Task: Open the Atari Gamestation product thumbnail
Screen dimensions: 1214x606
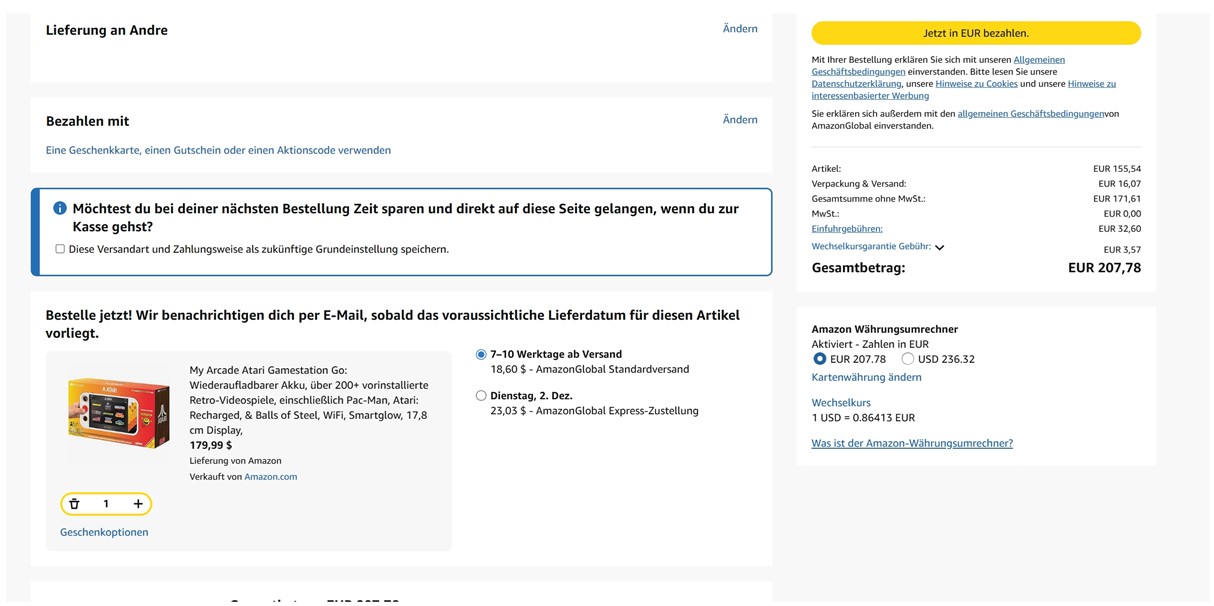Action: pyautogui.click(x=118, y=413)
